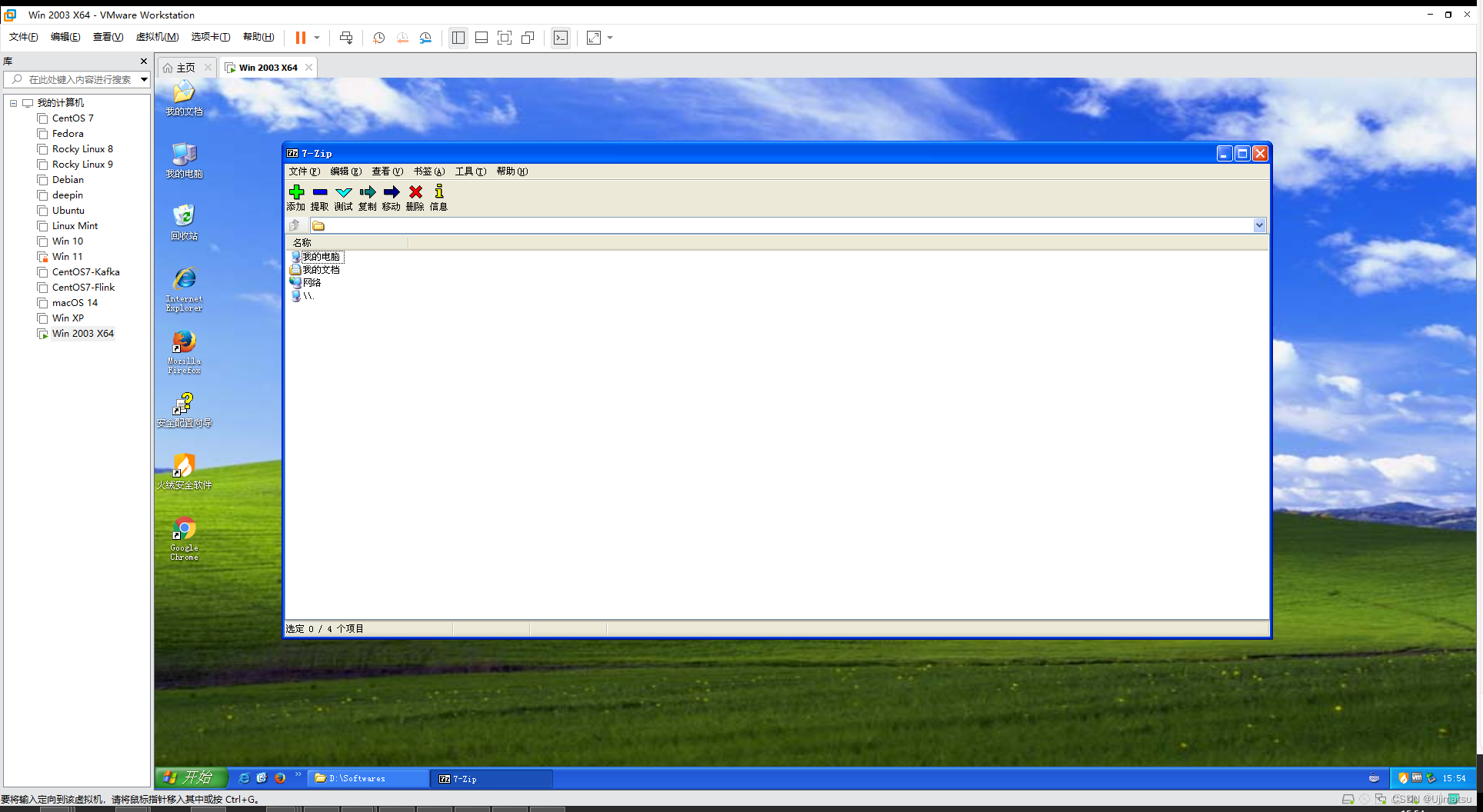Click manage snapshots icon in VMware toolbar
Viewport: 1483px width, 812px height.
click(425, 38)
